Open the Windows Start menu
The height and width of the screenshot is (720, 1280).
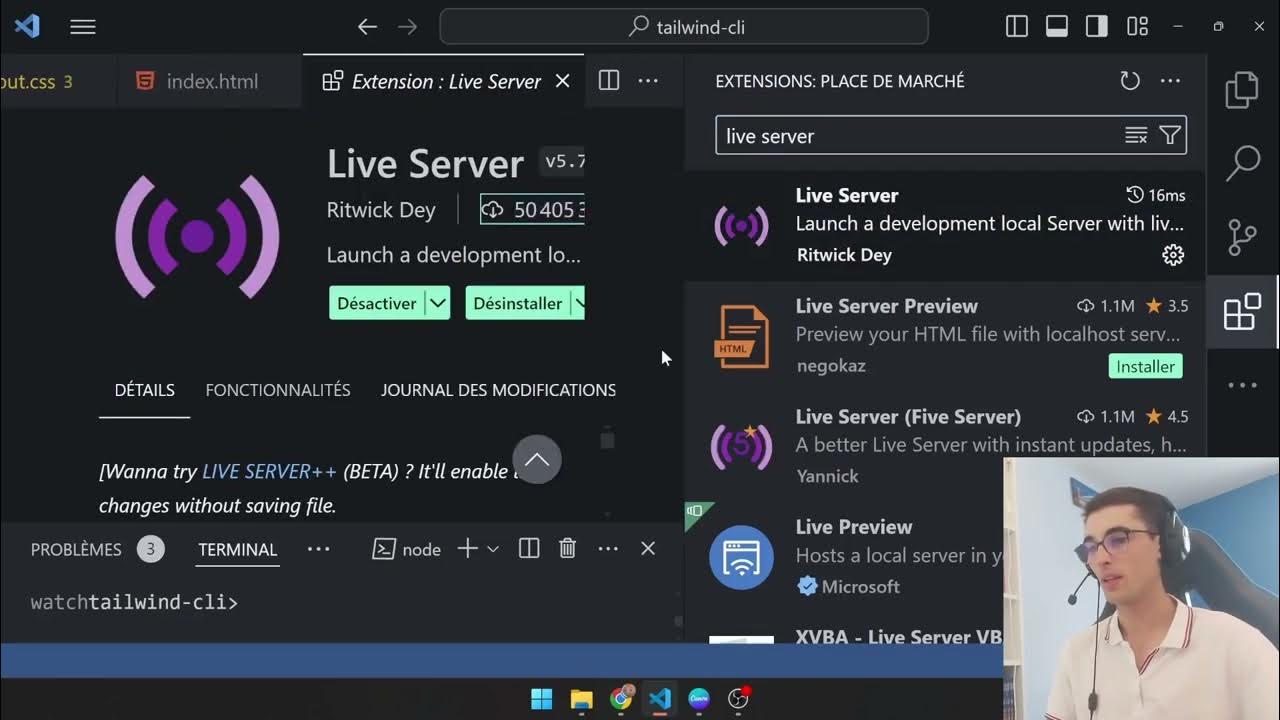[x=541, y=699]
